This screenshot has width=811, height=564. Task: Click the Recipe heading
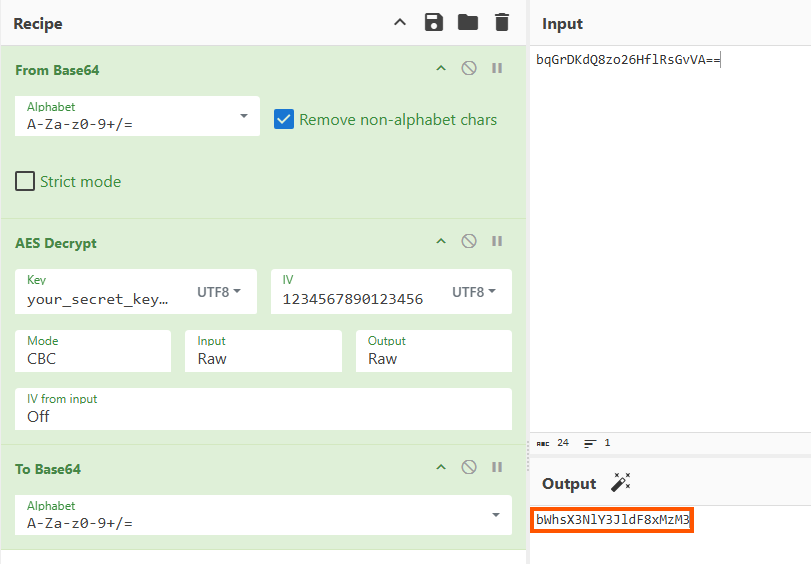[x=38, y=23]
